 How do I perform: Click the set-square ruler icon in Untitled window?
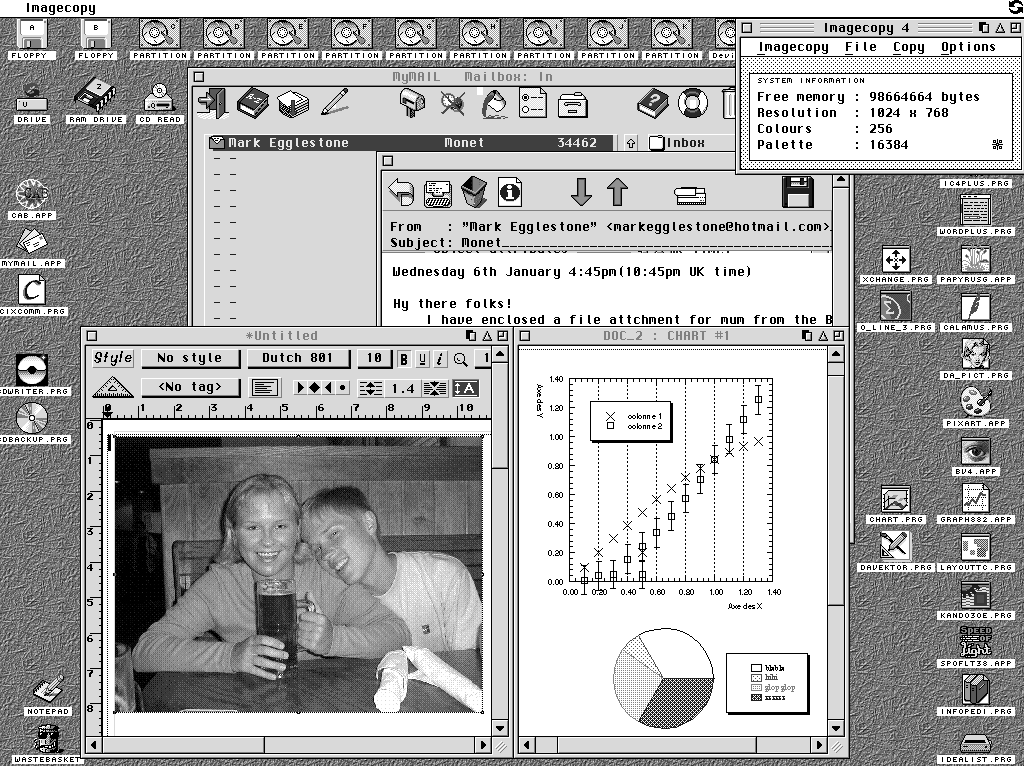113,387
